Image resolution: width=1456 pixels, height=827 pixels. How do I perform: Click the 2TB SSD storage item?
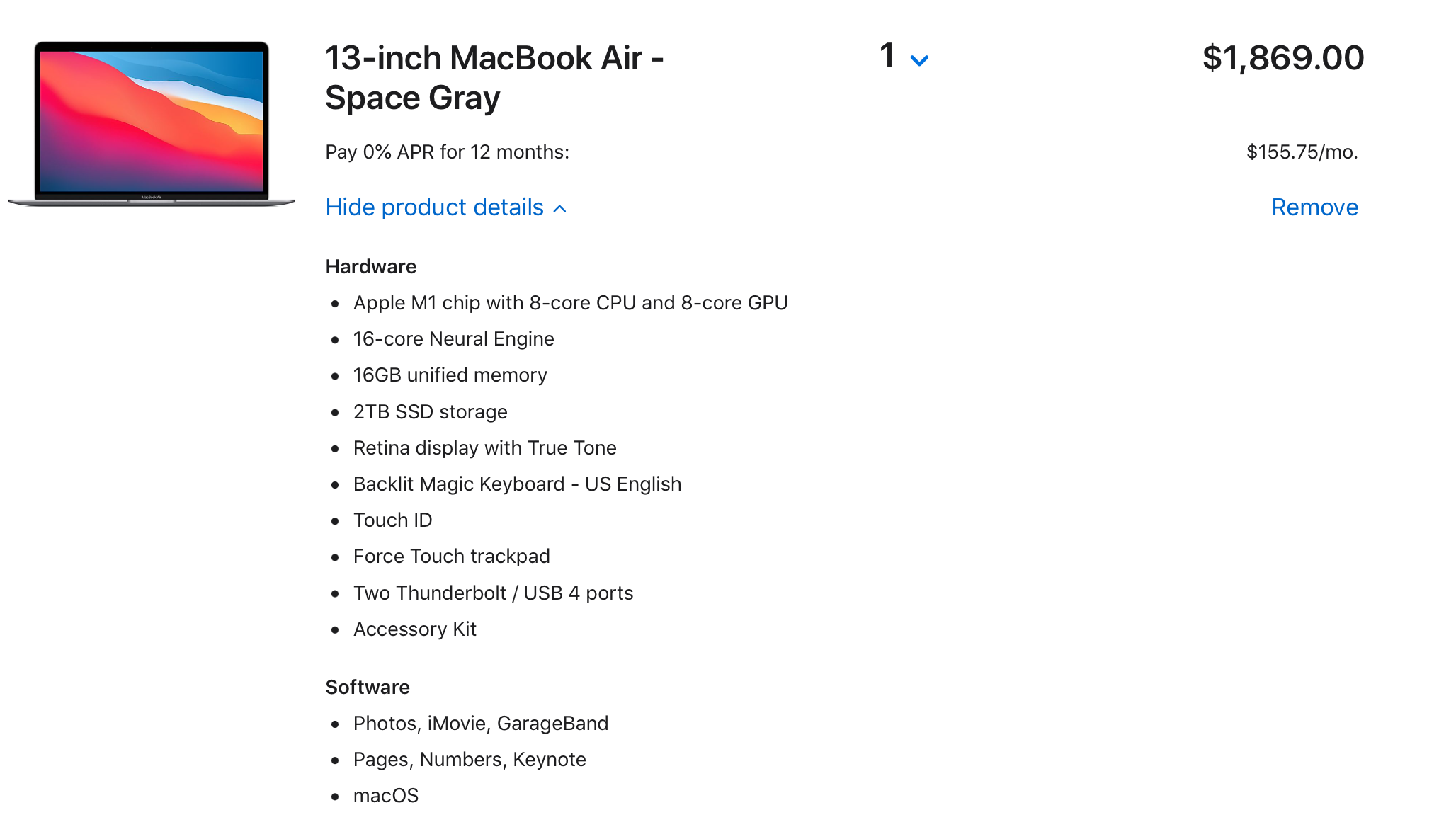click(x=430, y=412)
